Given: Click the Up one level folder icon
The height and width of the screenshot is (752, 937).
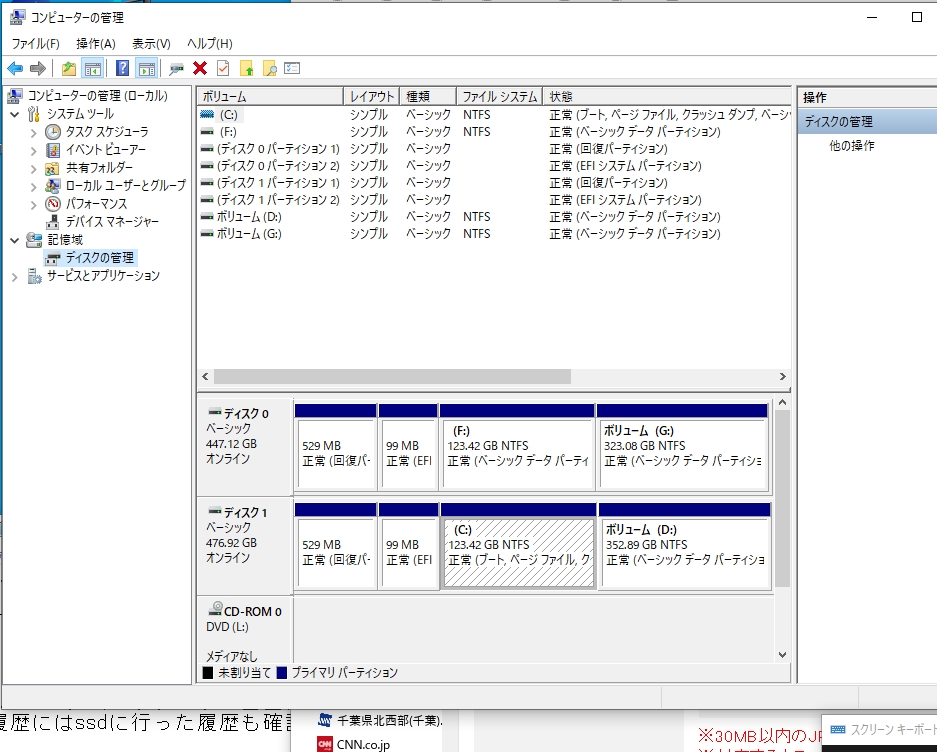Looking at the screenshot, I should [x=69, y=69].
